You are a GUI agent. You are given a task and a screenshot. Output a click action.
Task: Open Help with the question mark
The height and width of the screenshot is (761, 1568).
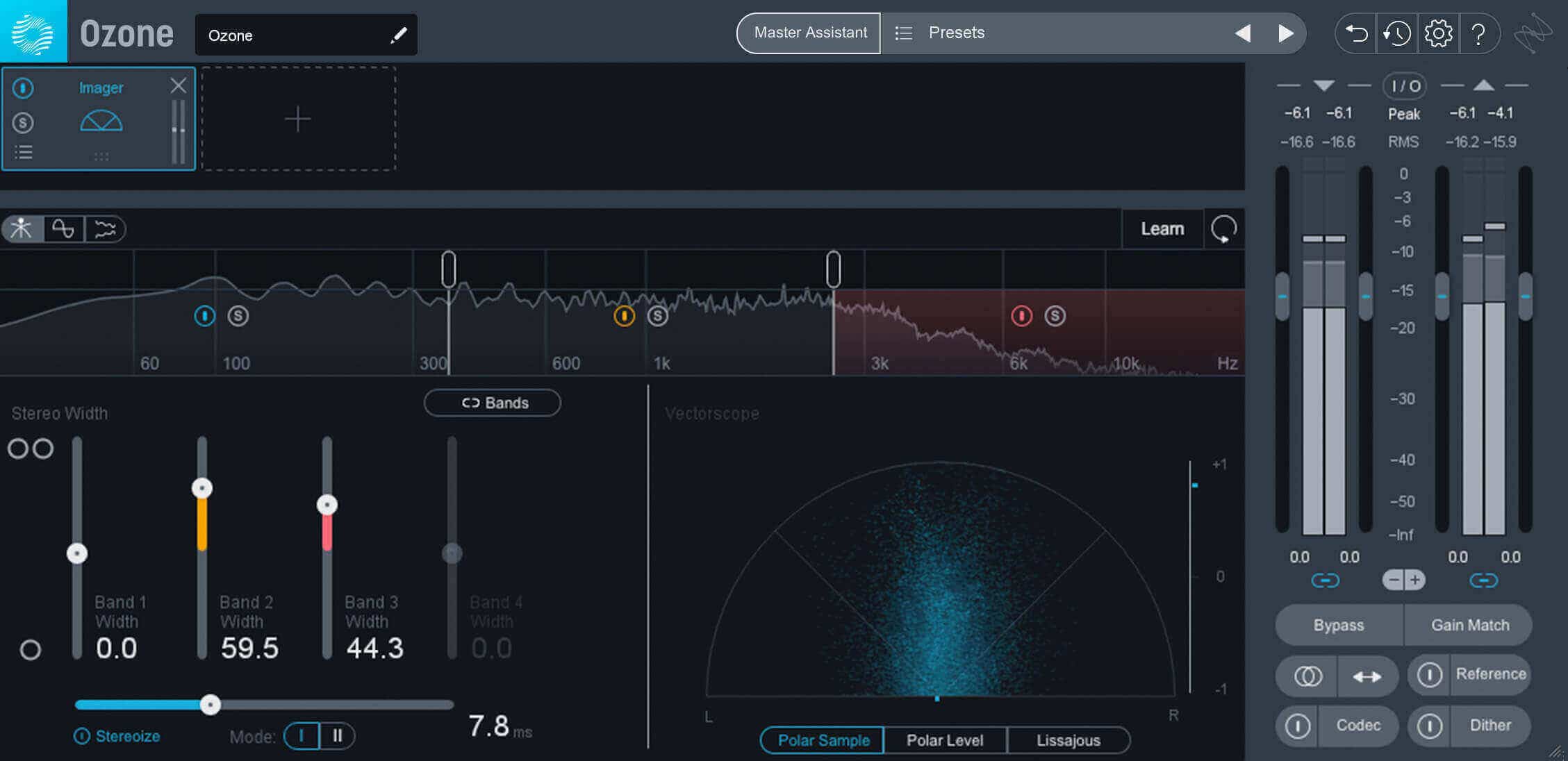coord(1478,33)
